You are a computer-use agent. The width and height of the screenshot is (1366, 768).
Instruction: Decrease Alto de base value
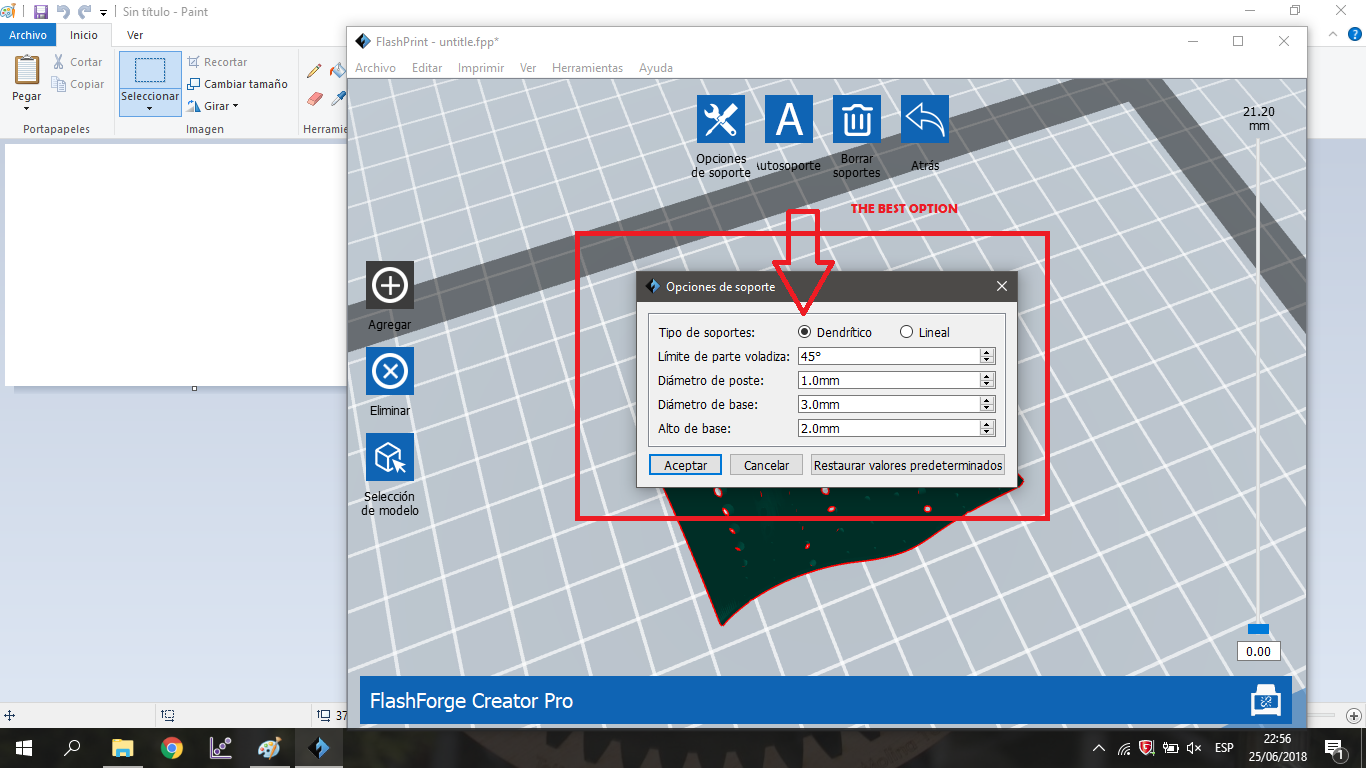pyautogui.click(x=987, y=432)
